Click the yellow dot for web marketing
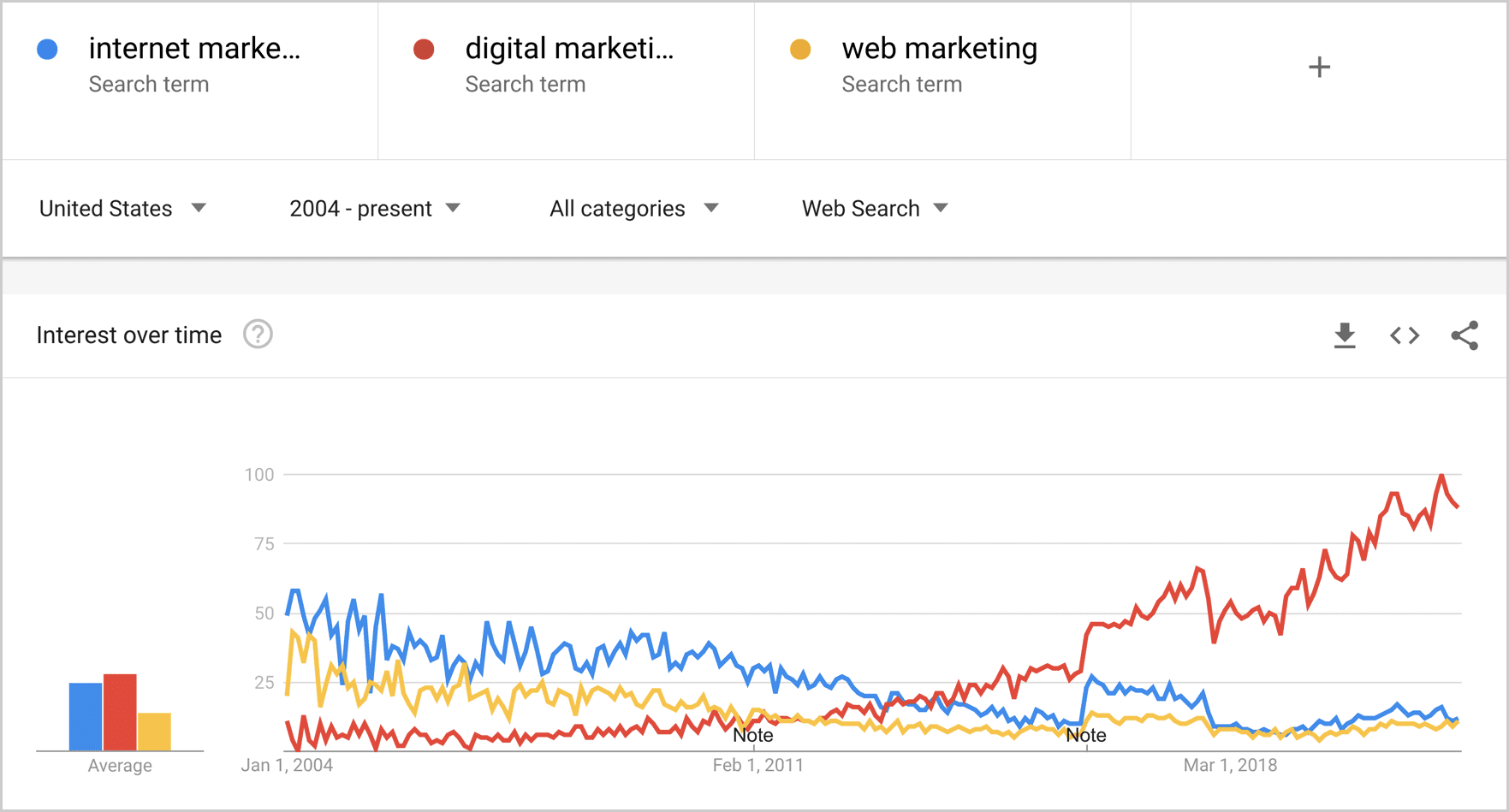The image size is (1509, 812). click(800, 50)
